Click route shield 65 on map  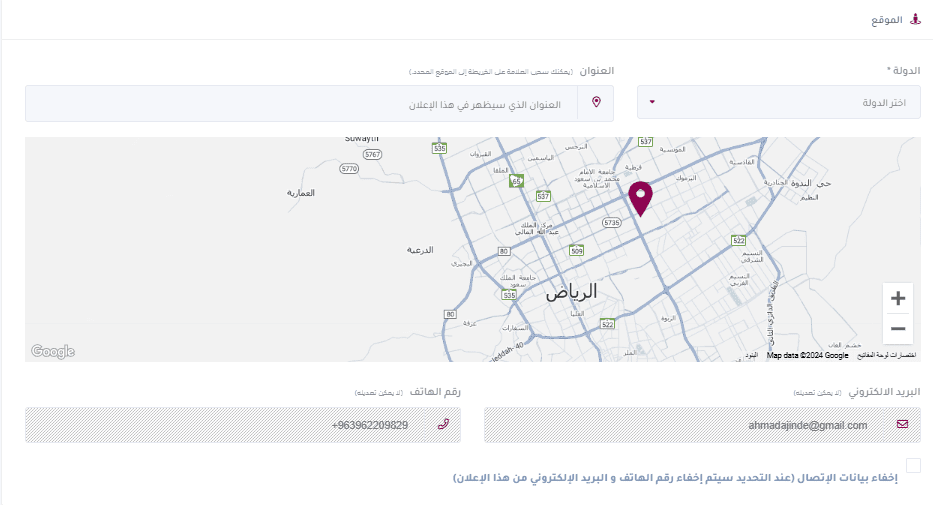click(x=516, y=181)
